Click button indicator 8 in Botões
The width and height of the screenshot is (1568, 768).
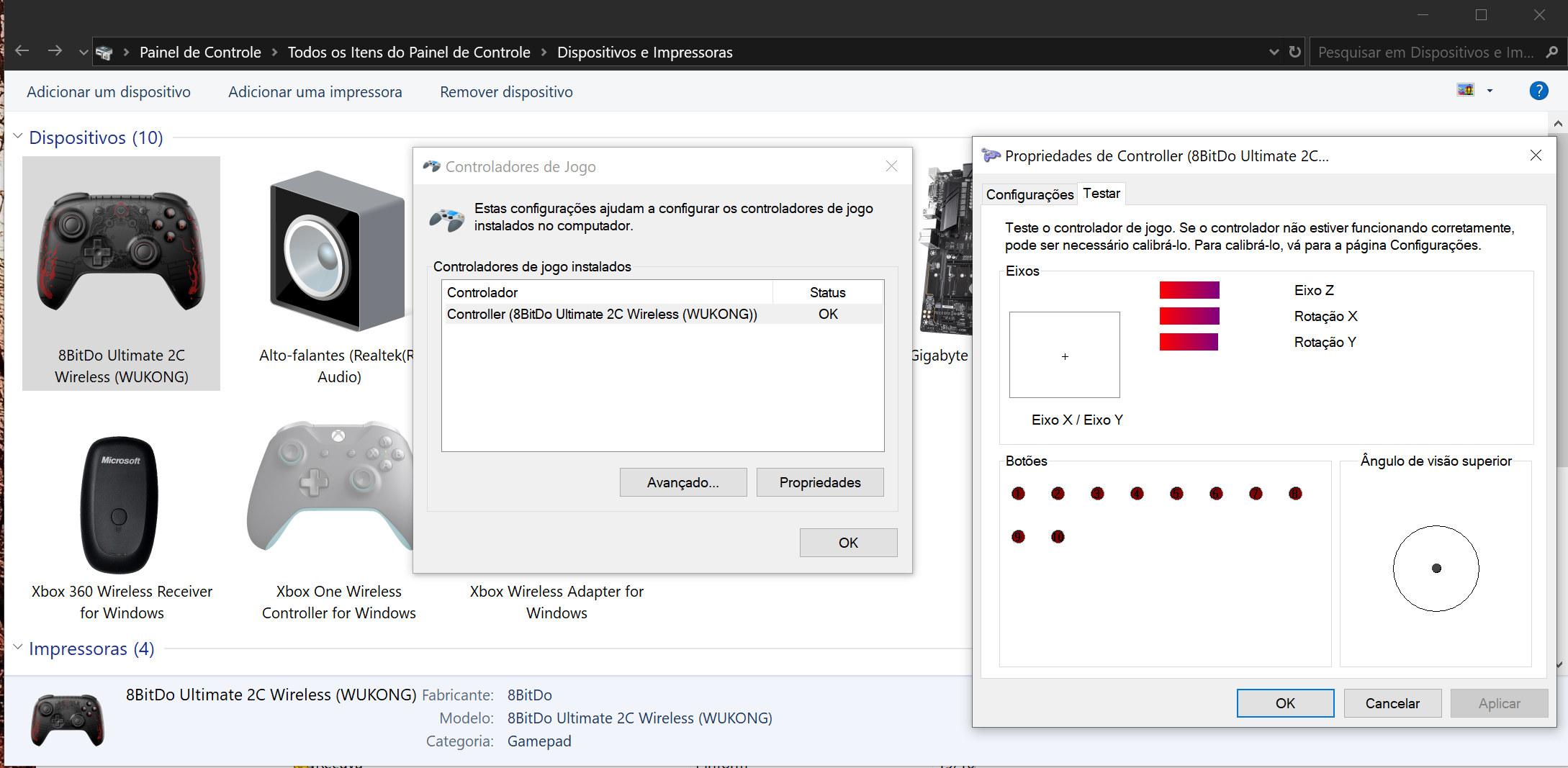click(1295, 493)
